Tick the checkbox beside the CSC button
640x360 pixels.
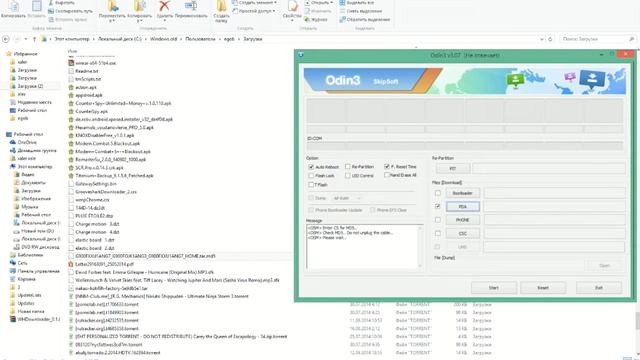438,233
